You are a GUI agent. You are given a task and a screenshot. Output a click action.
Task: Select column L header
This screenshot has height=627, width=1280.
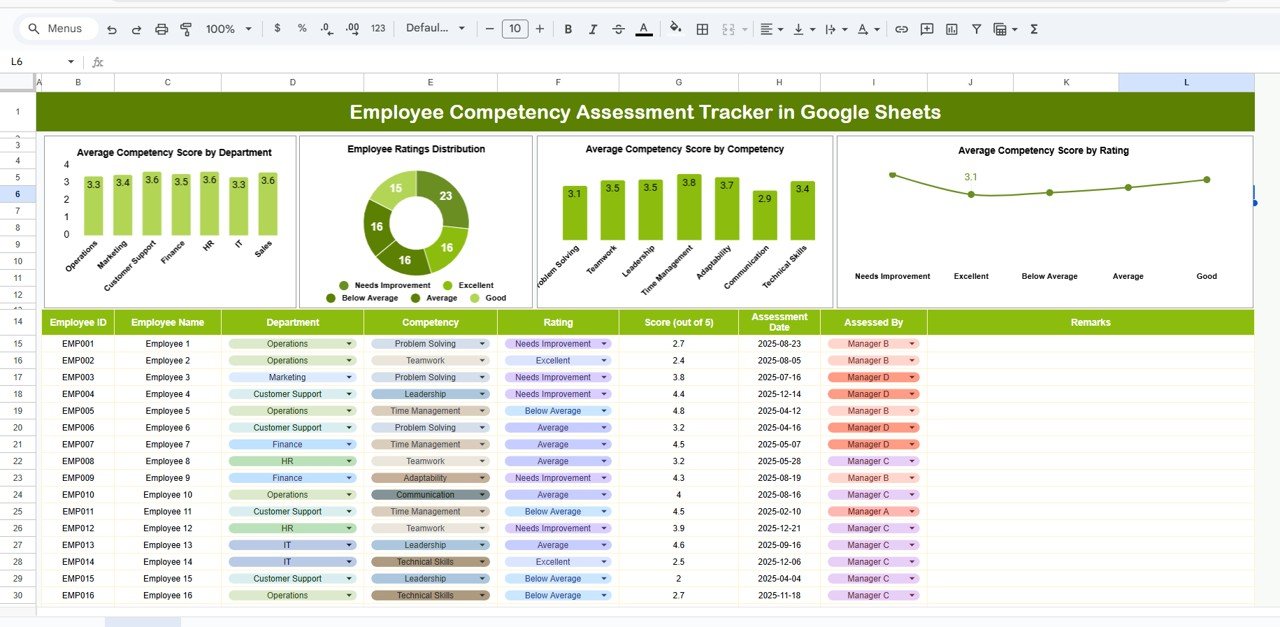[x=1186, y=81]
